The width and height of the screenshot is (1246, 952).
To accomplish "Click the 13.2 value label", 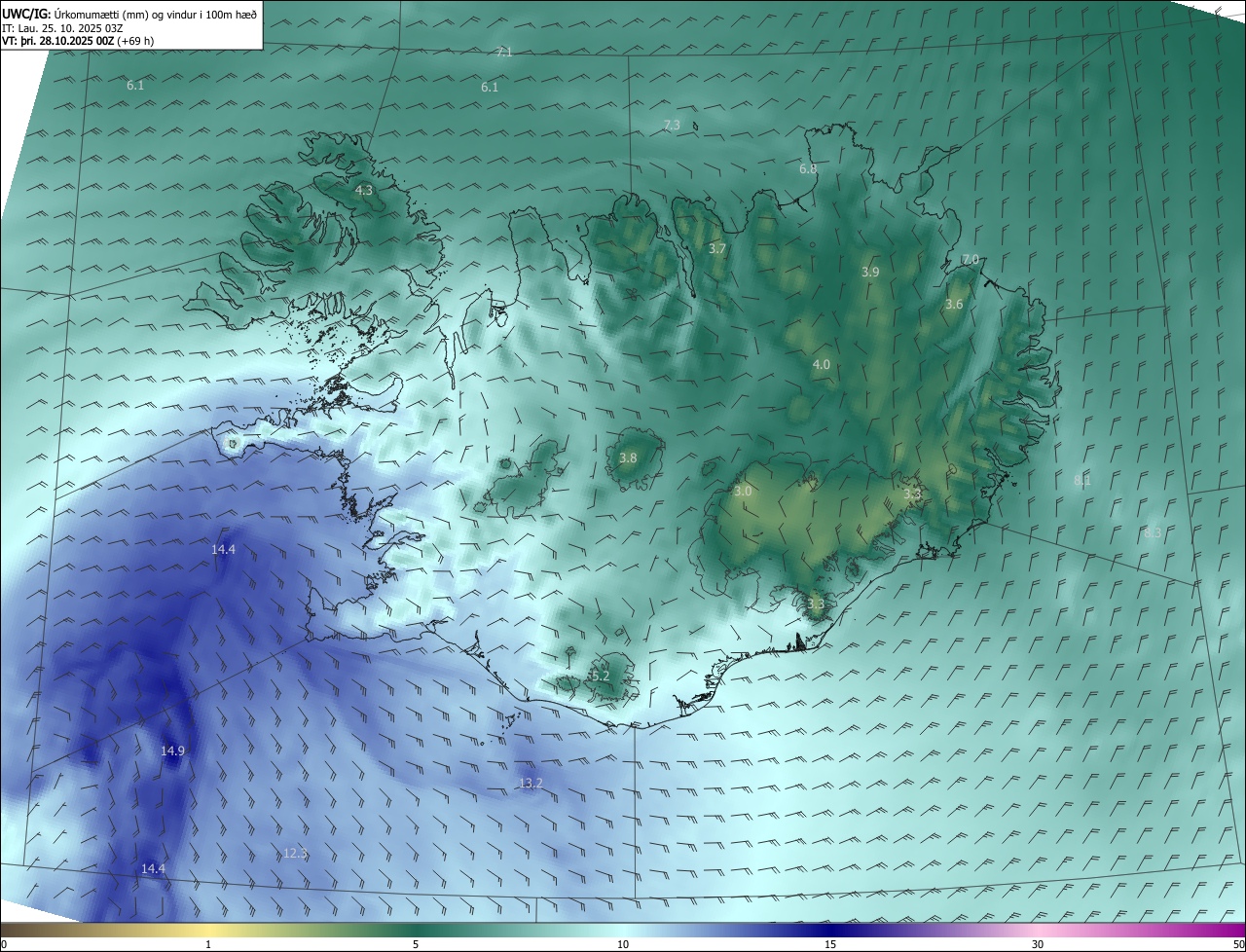I will coord(531,784).
